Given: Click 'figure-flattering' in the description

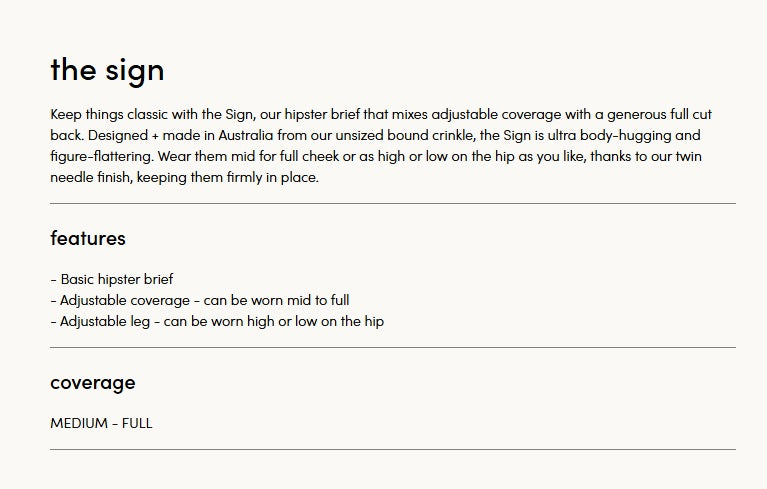Looking at the screenshot, I should [x=102, y=156].
